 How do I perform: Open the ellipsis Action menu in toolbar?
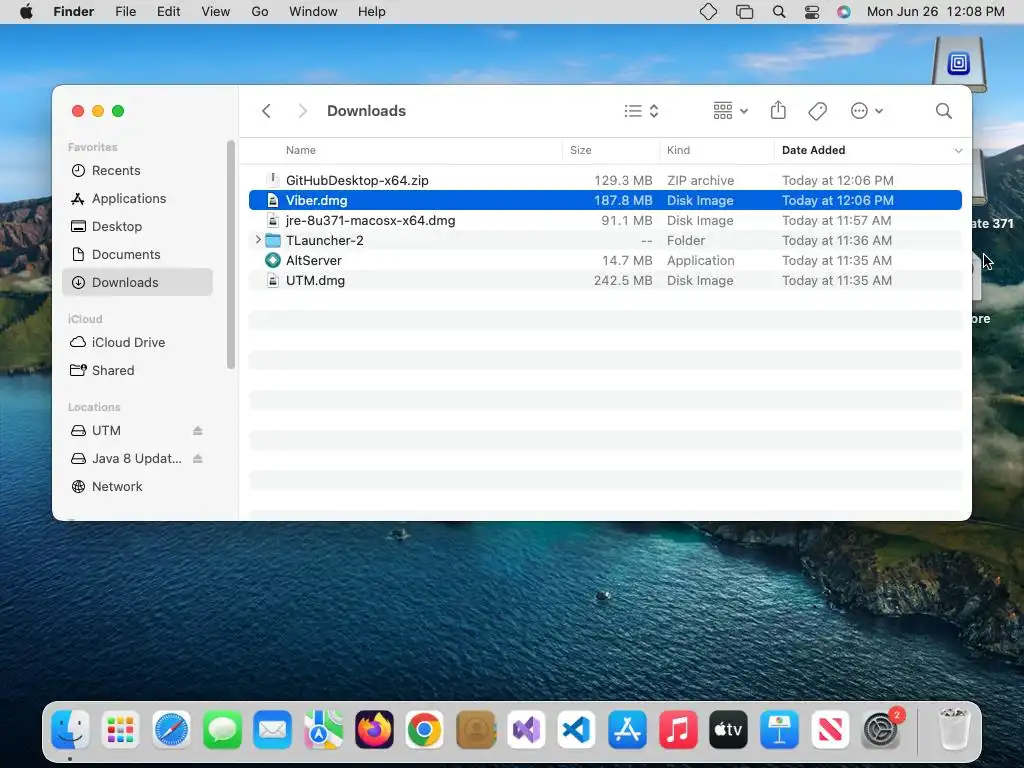point(867,111)
